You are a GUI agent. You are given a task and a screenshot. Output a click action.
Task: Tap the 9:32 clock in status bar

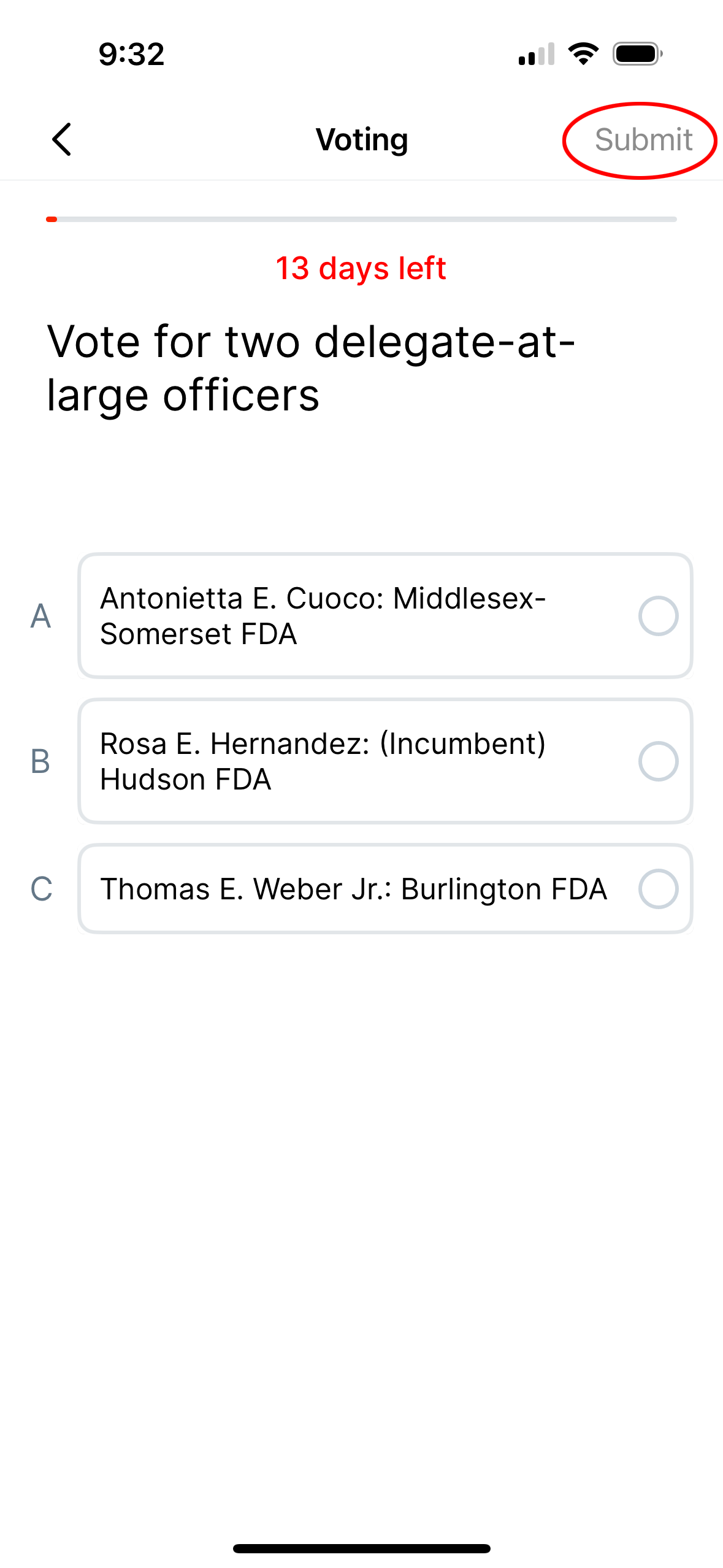[x=131, y=54]
